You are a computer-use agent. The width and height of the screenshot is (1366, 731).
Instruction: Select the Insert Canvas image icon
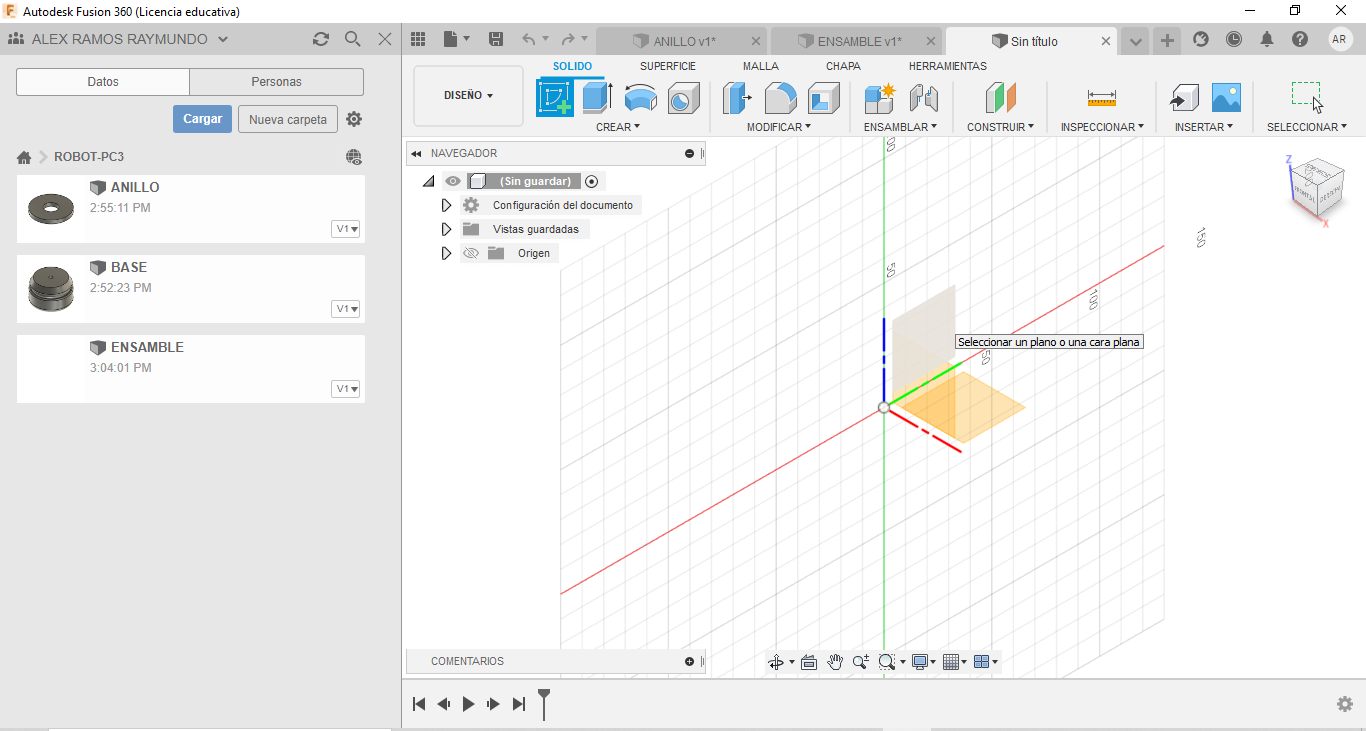(1226, 98)
